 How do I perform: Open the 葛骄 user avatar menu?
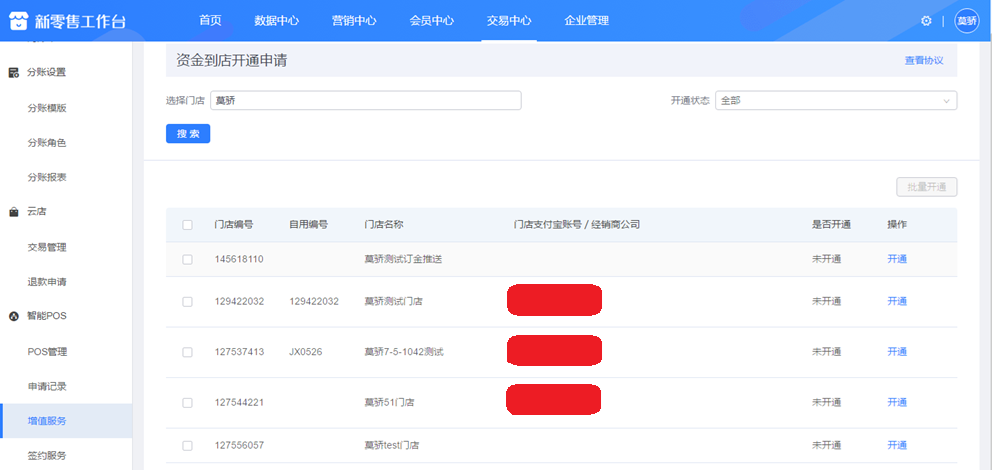966,21
